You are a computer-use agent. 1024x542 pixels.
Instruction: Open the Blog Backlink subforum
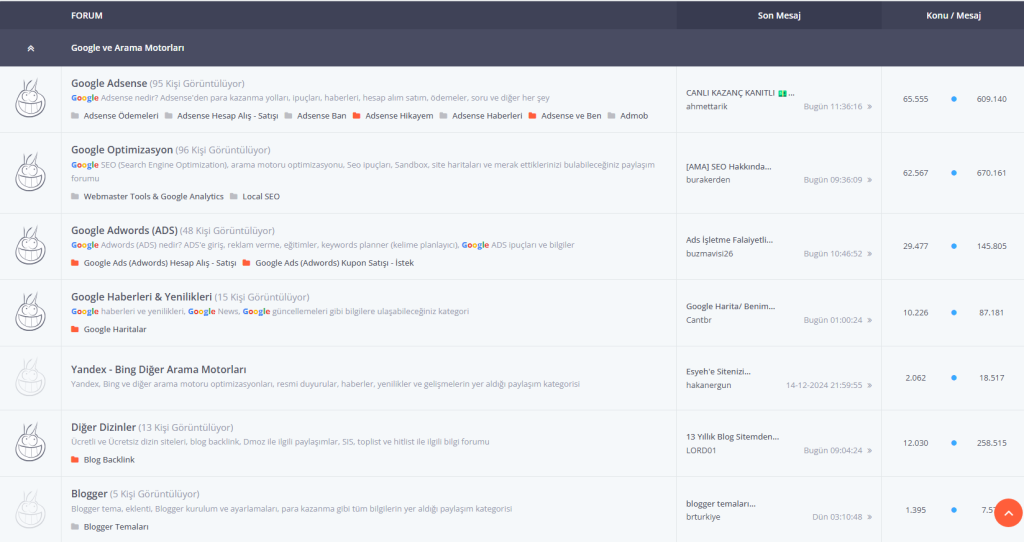pyautogui.click(x=109, y=460)
